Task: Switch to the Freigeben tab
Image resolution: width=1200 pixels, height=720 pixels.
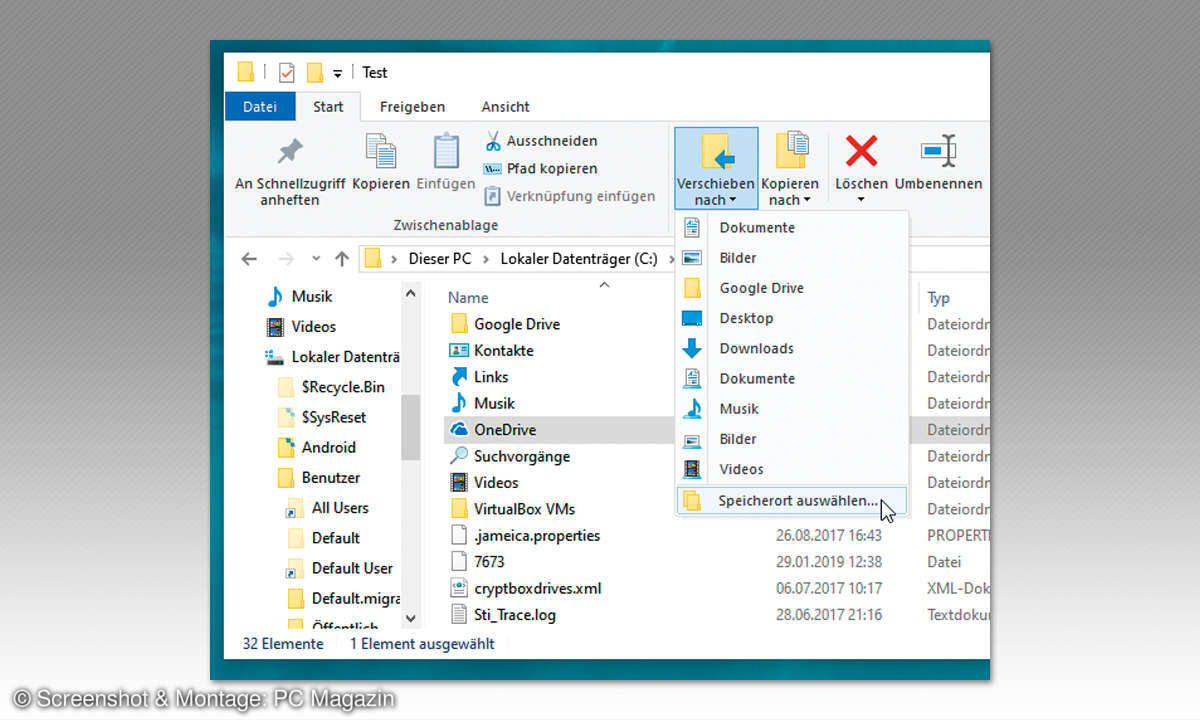Action: point(412,106)
